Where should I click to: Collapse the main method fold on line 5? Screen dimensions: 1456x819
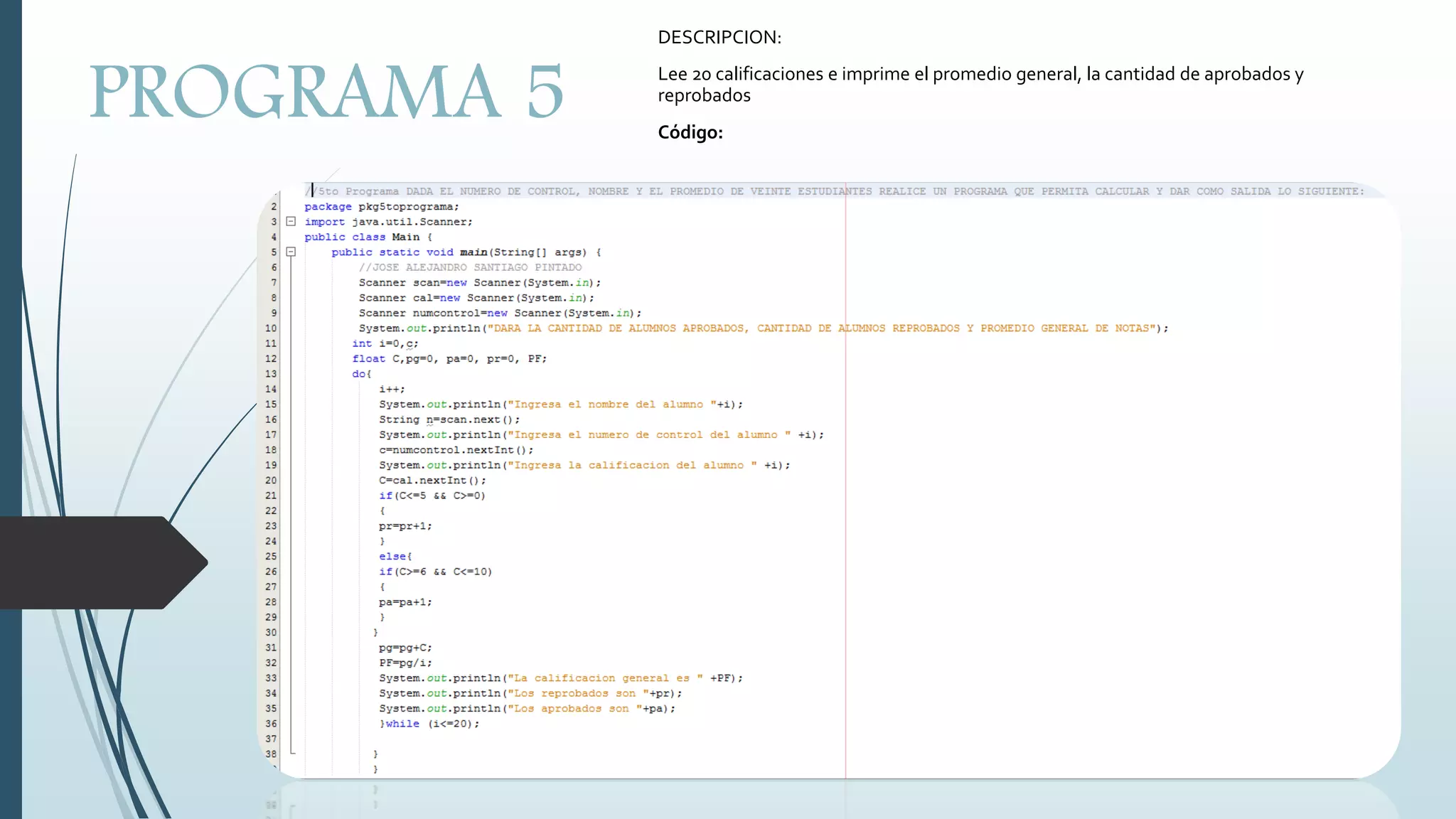coord(291,252)
